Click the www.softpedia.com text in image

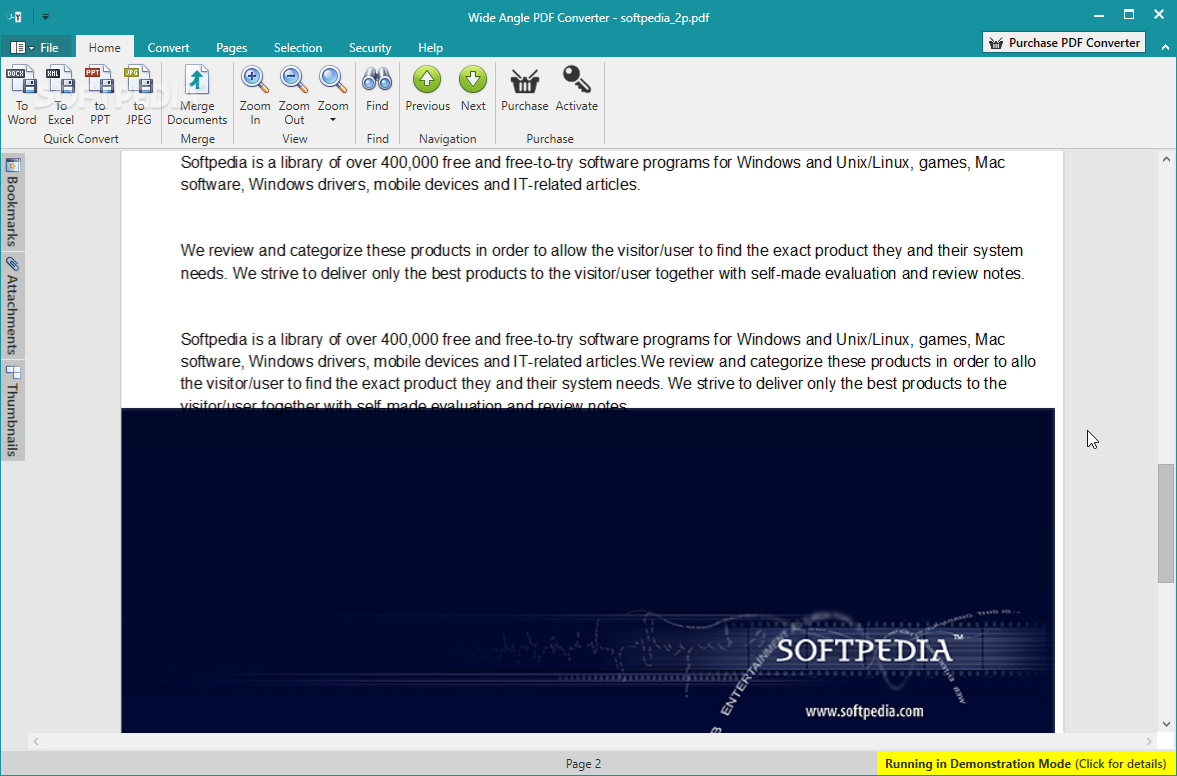864,711
